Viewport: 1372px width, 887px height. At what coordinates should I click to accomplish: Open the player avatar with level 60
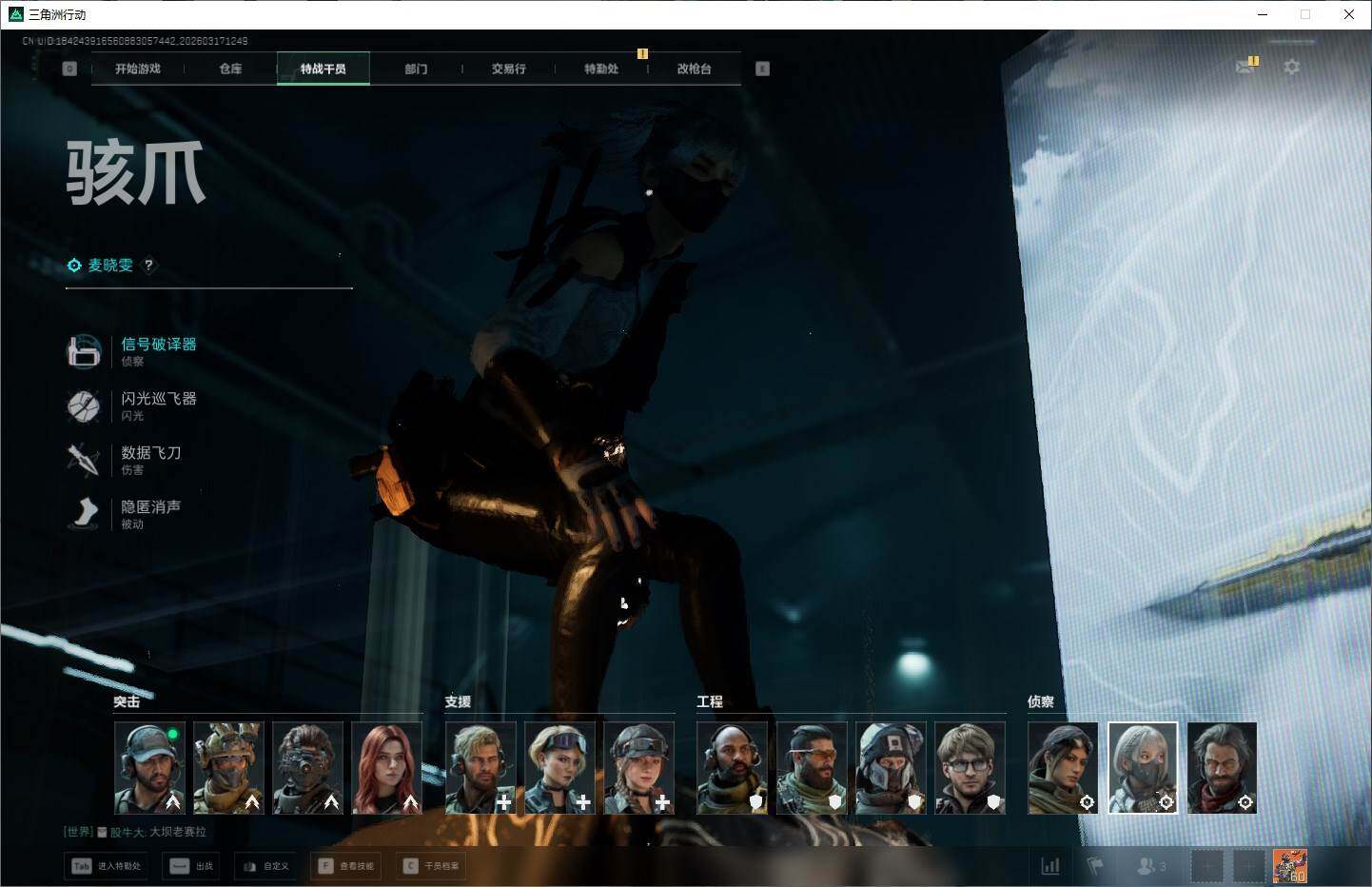coord(1289,866)
